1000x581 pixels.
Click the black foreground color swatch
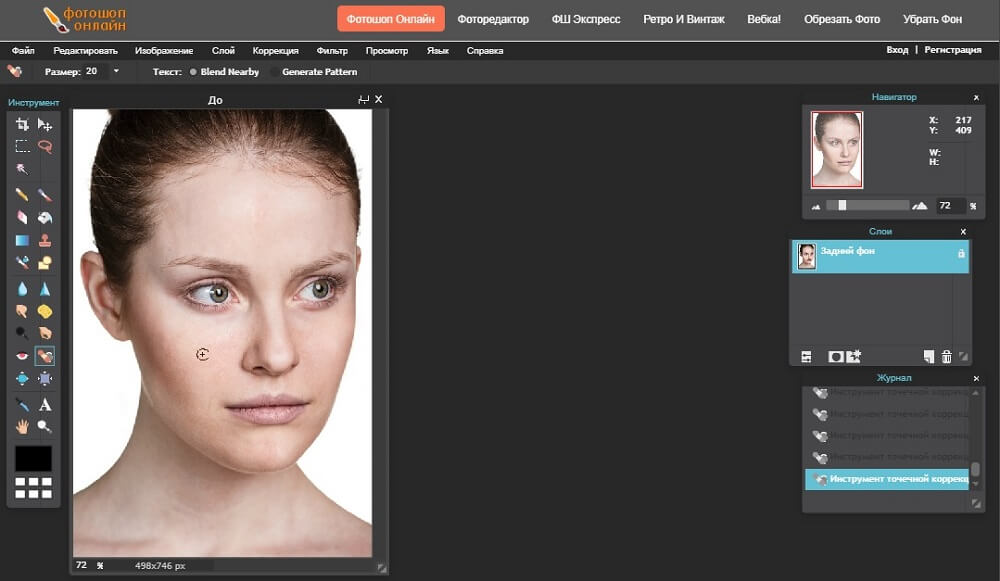33,458
